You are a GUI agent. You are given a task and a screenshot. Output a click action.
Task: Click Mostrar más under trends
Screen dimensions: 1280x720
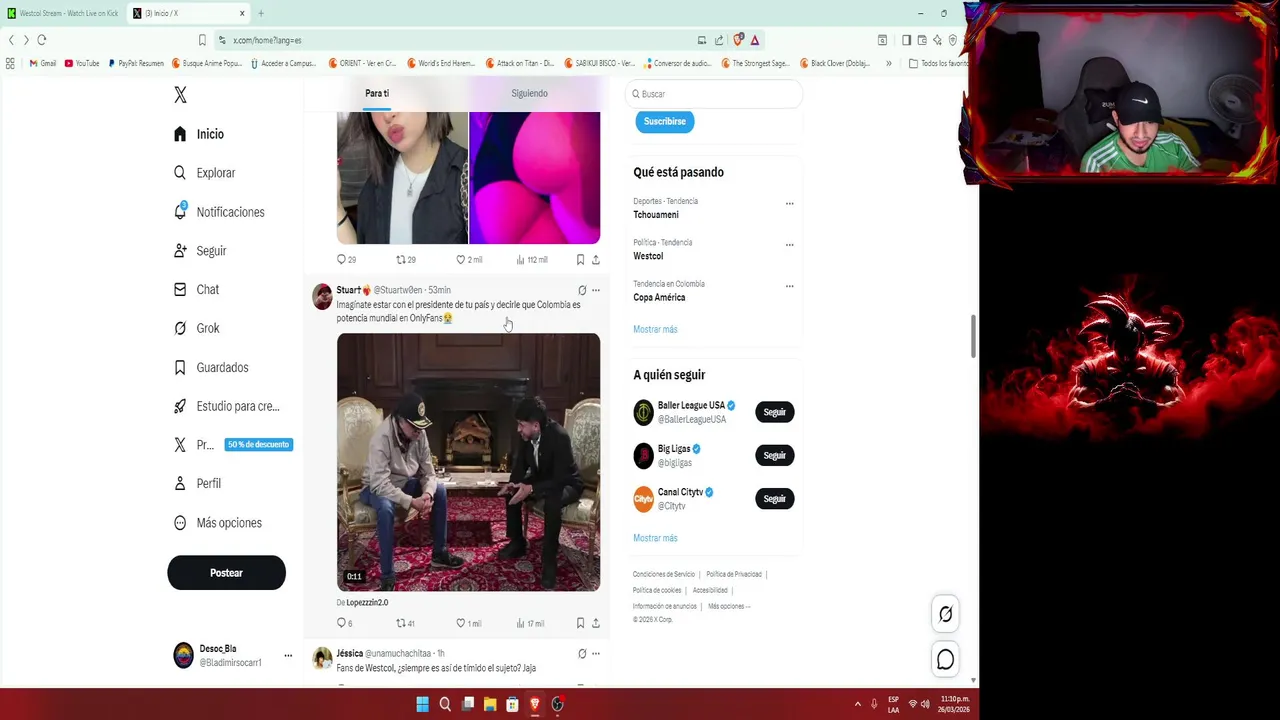(655, 329)
